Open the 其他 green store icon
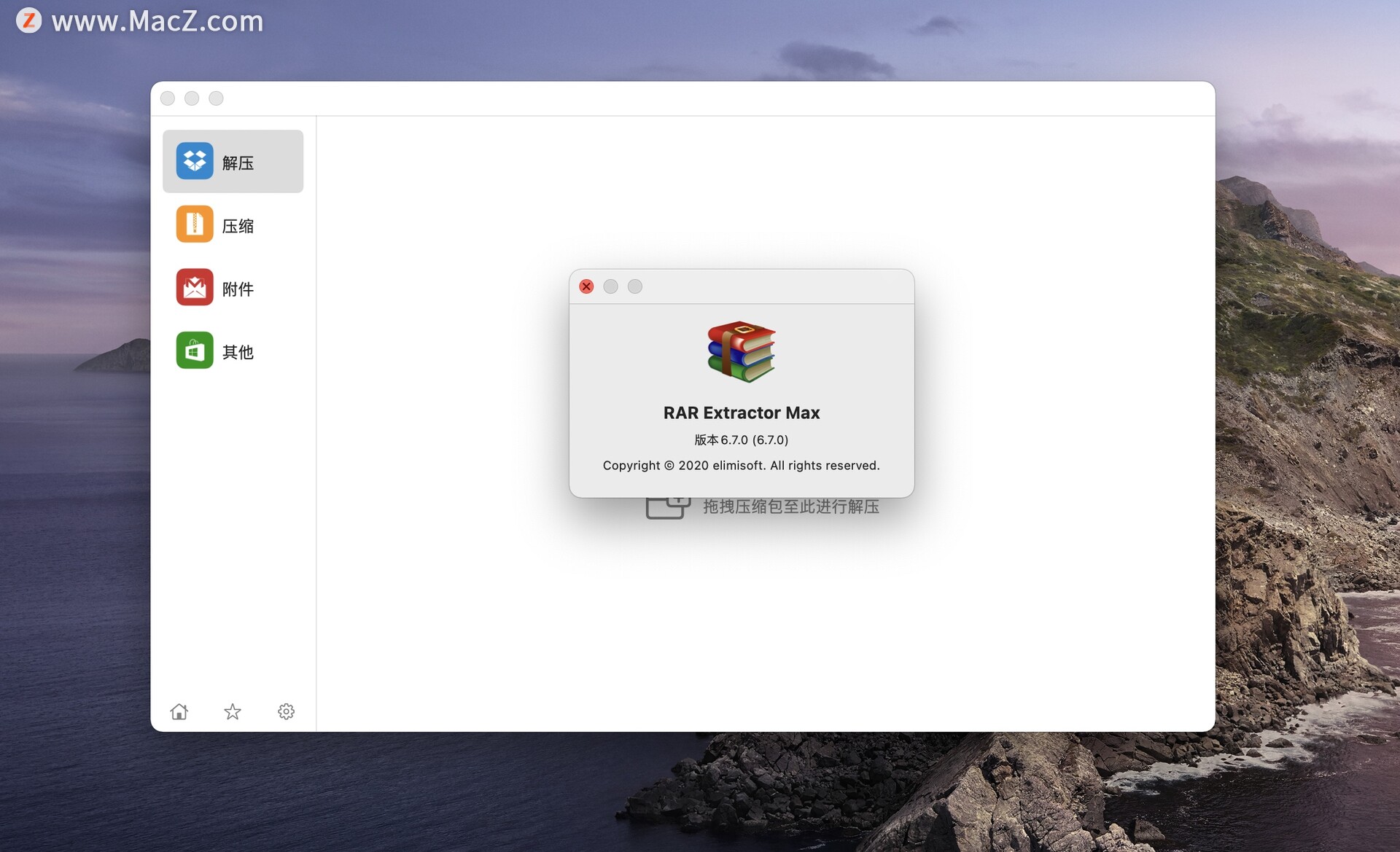Viewport: 1400px width, 852px height. pos(195,351)
